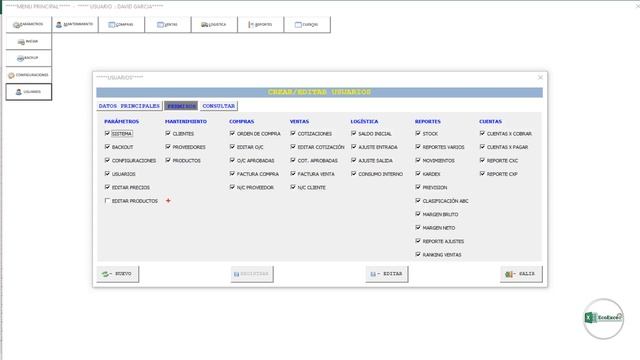This screenshot has width=640, height=360.
Task: Toggle the Clientes checkbox
Action: [168, 133]
